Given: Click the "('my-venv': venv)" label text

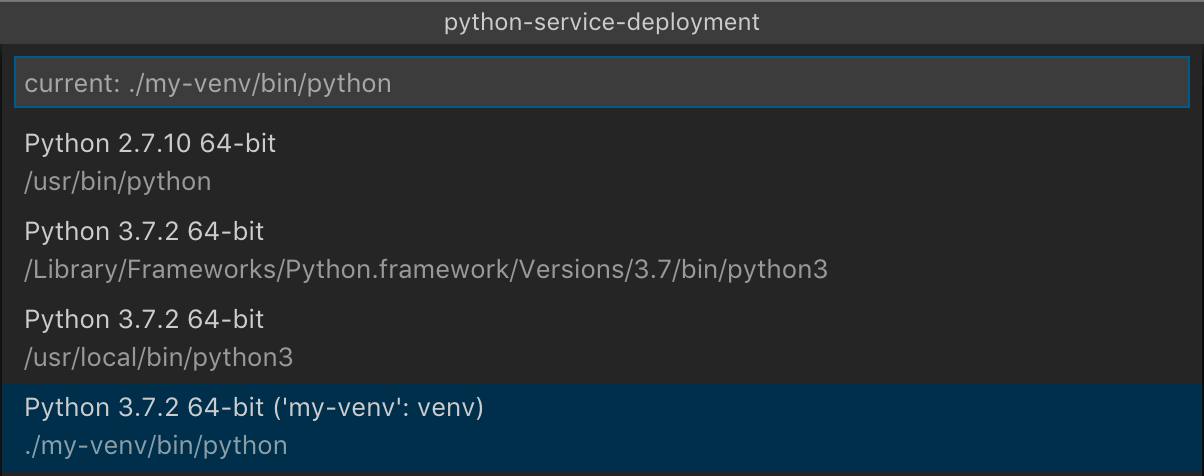Looking at the screenshot, I should pos(378,408).
